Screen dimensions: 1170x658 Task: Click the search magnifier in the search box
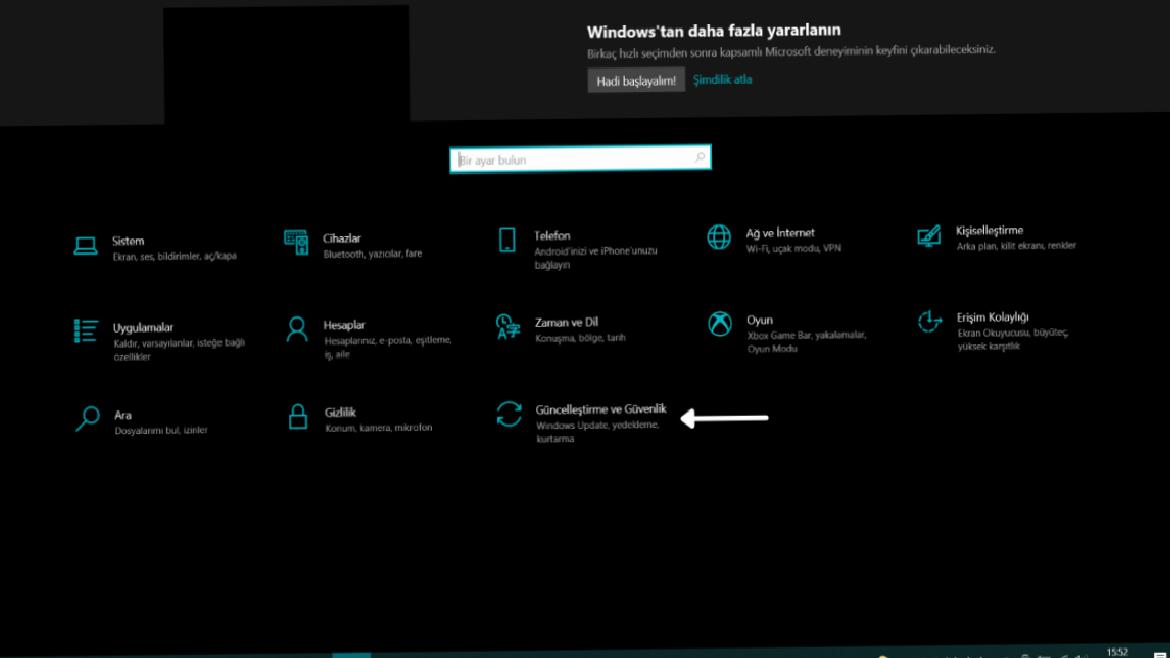(700, 157)
